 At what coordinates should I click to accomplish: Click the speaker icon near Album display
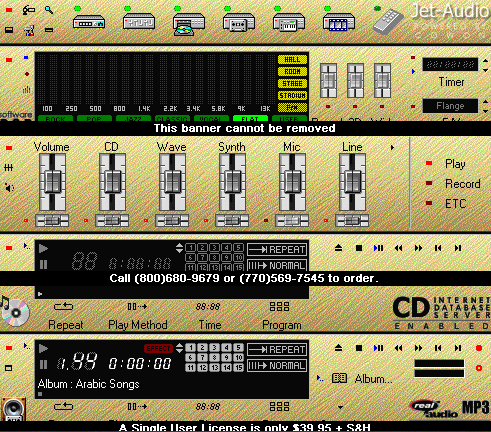coord(14,409)
